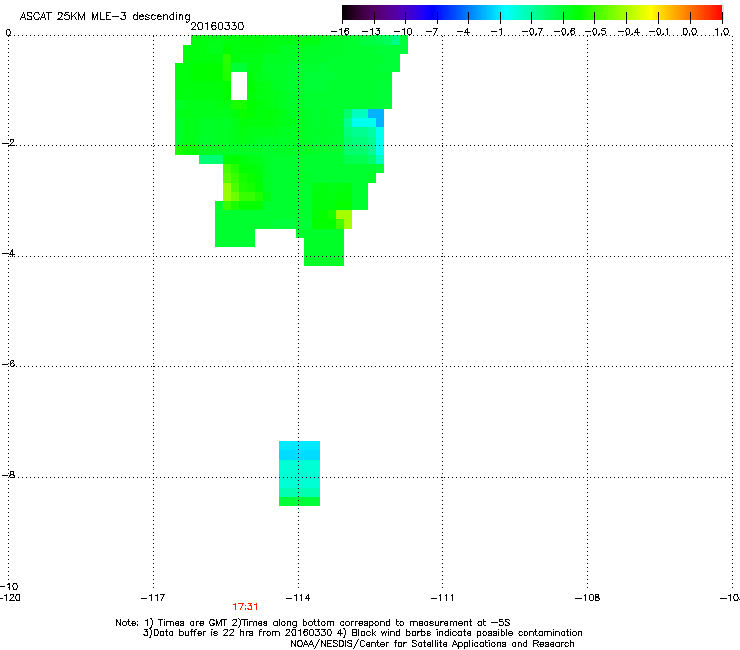The image size is (740, 650).
Task: Click the NOAA/NESDIS credit line
Action: 432,644
